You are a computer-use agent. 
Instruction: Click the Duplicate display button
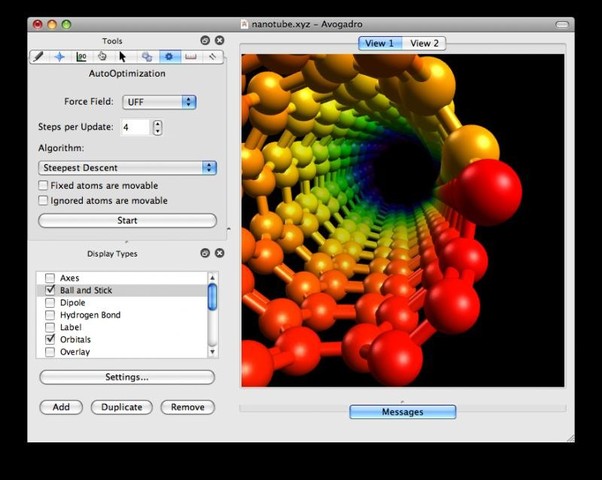click(122, 407)
